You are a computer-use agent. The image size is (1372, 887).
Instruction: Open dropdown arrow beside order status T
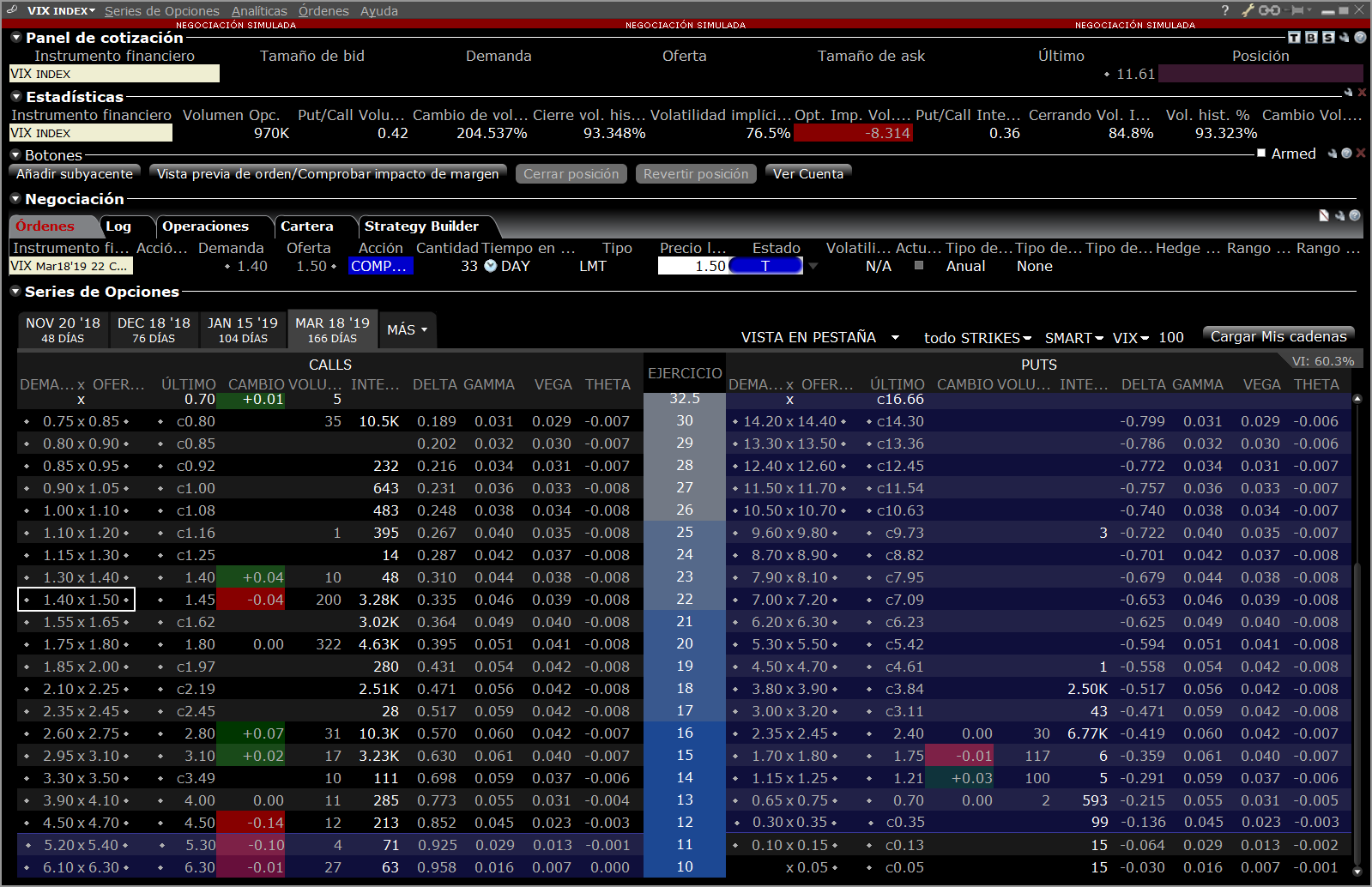pyautogui.click(x=813, y=266)
